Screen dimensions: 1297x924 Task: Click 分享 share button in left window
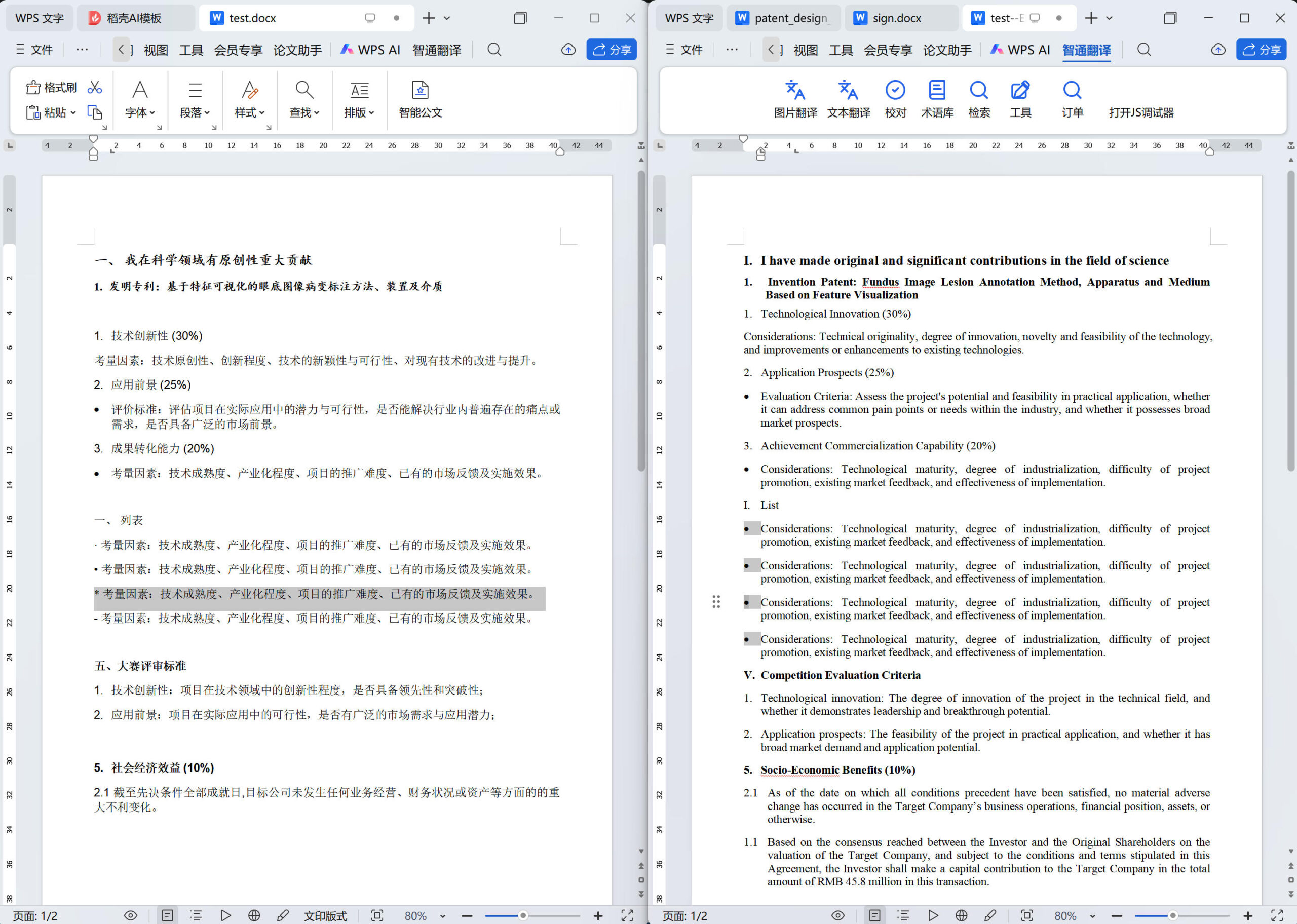(x=612, y=50)
